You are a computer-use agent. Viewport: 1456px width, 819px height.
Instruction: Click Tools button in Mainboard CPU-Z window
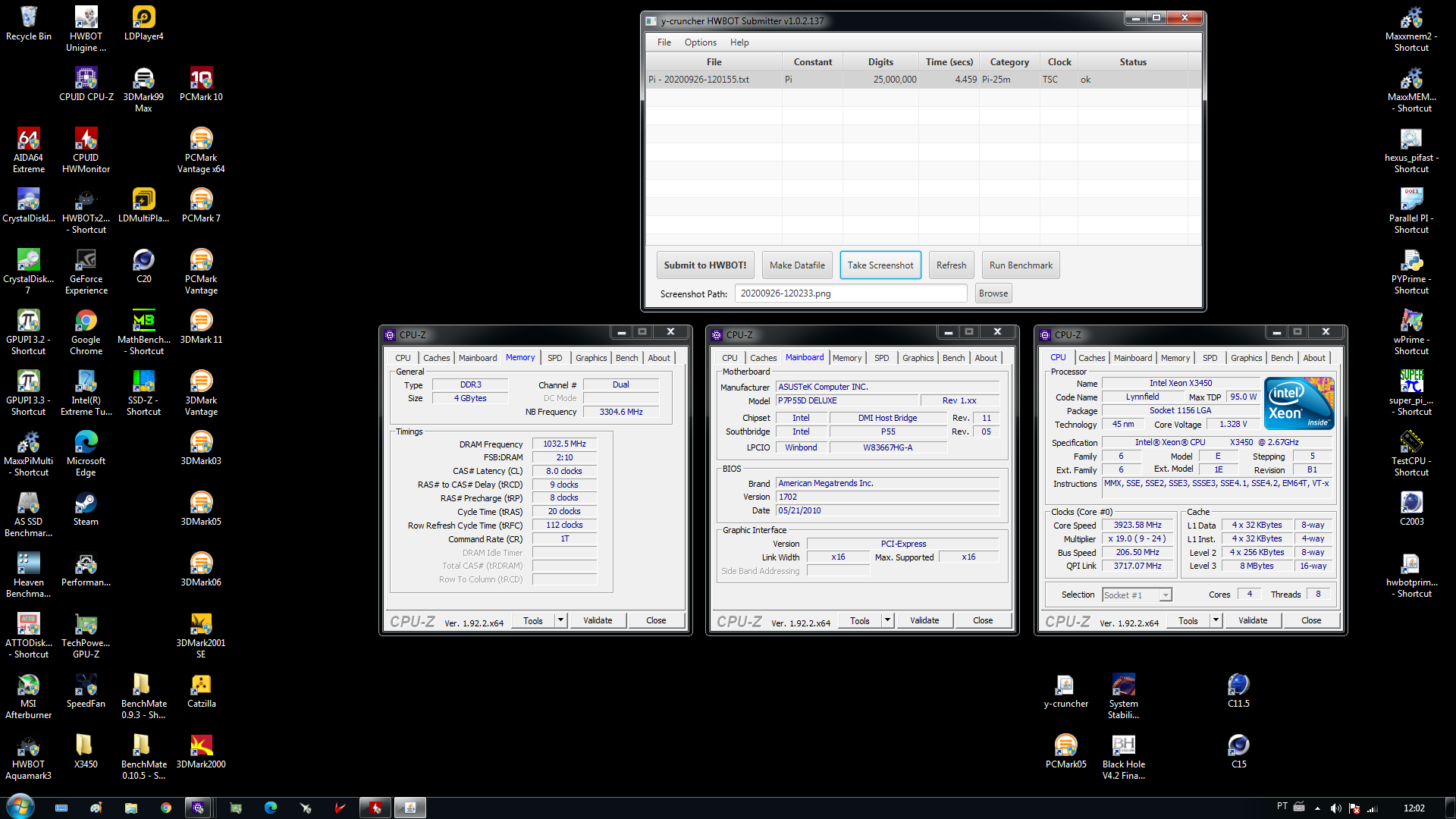click(860, 620)
